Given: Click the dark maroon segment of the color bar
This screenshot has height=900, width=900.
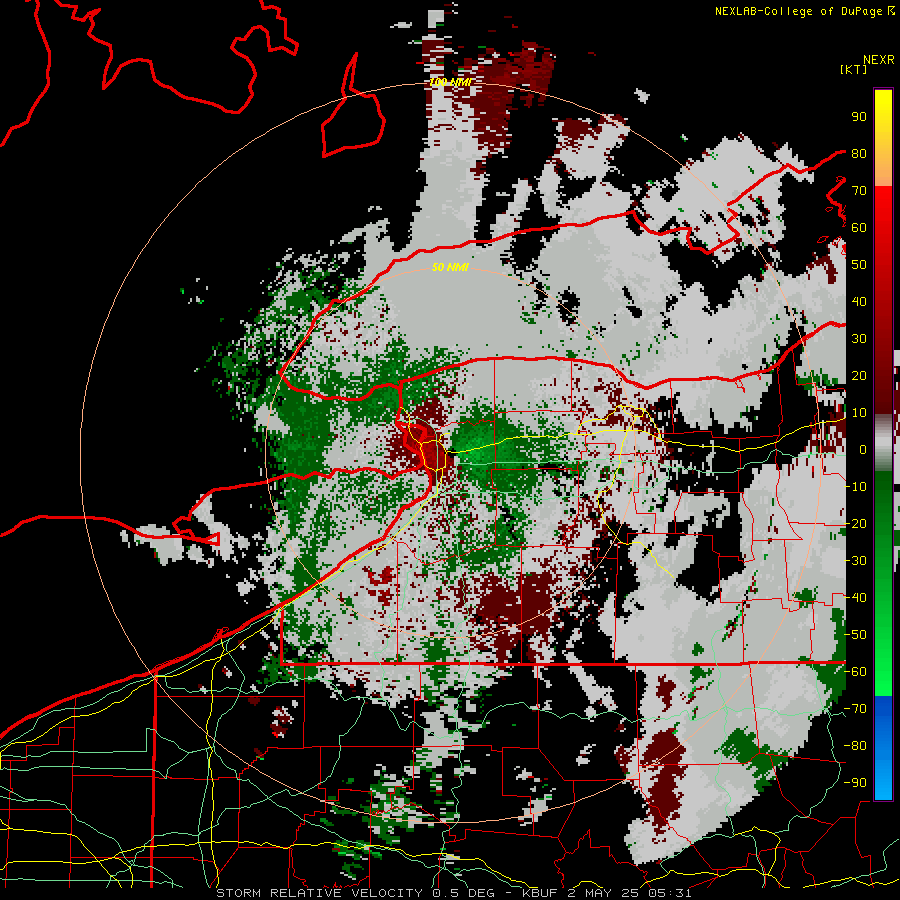Looking at the screenshot, I should (883, 379).
